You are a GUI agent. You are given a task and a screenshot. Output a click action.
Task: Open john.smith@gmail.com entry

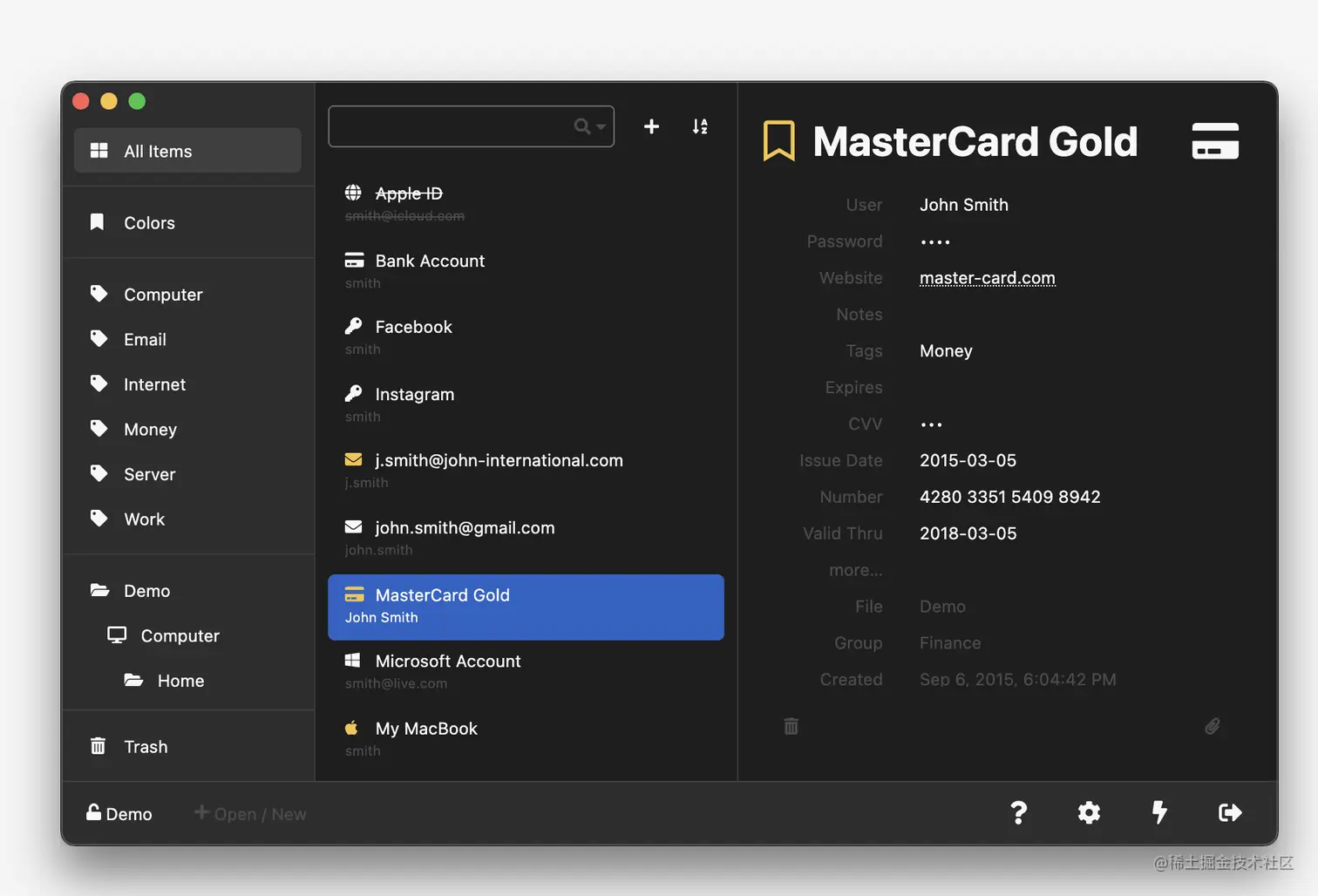(526, 537)
